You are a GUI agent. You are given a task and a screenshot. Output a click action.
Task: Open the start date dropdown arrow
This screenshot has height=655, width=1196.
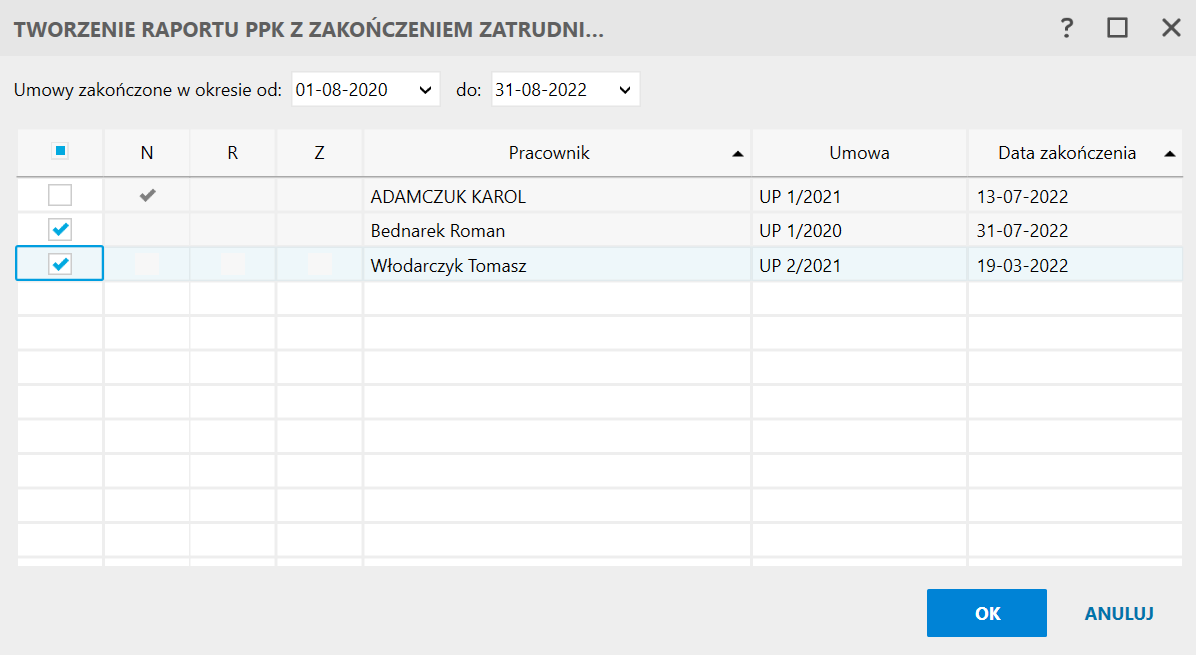click(426, 90)
